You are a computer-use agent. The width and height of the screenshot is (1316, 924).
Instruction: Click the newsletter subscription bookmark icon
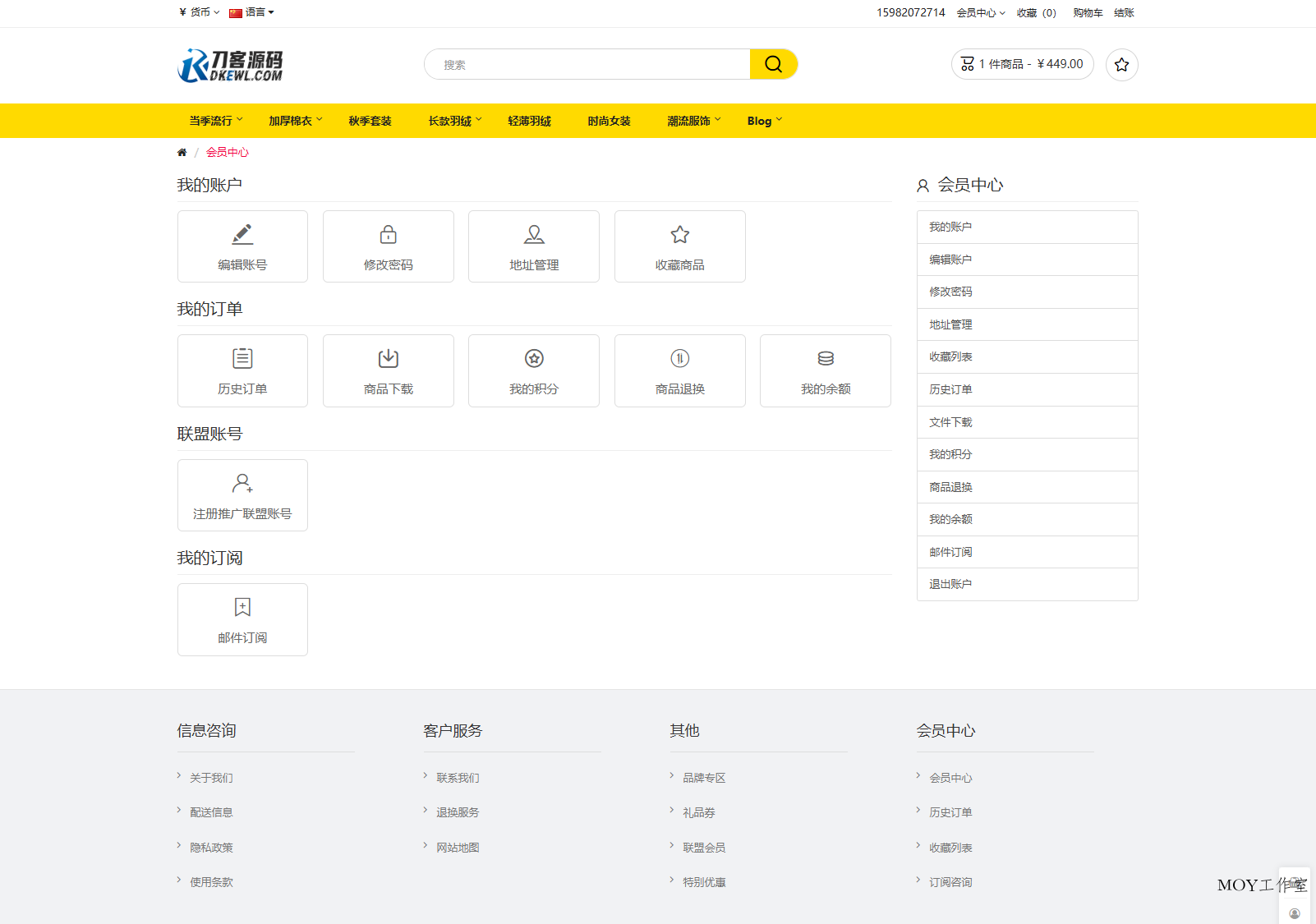(x=242, y=607)
